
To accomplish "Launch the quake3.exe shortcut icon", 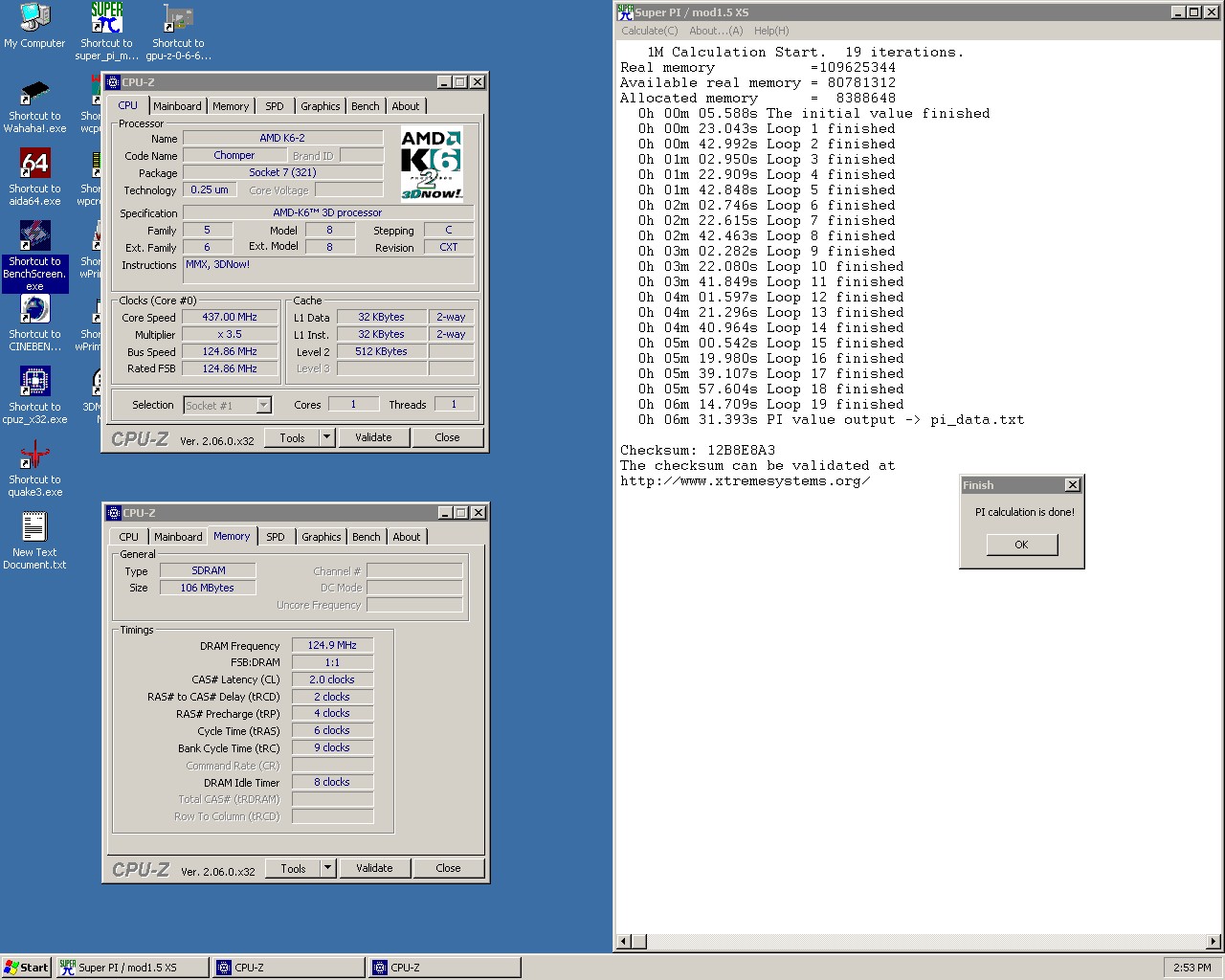I will (x=34, y=455).
